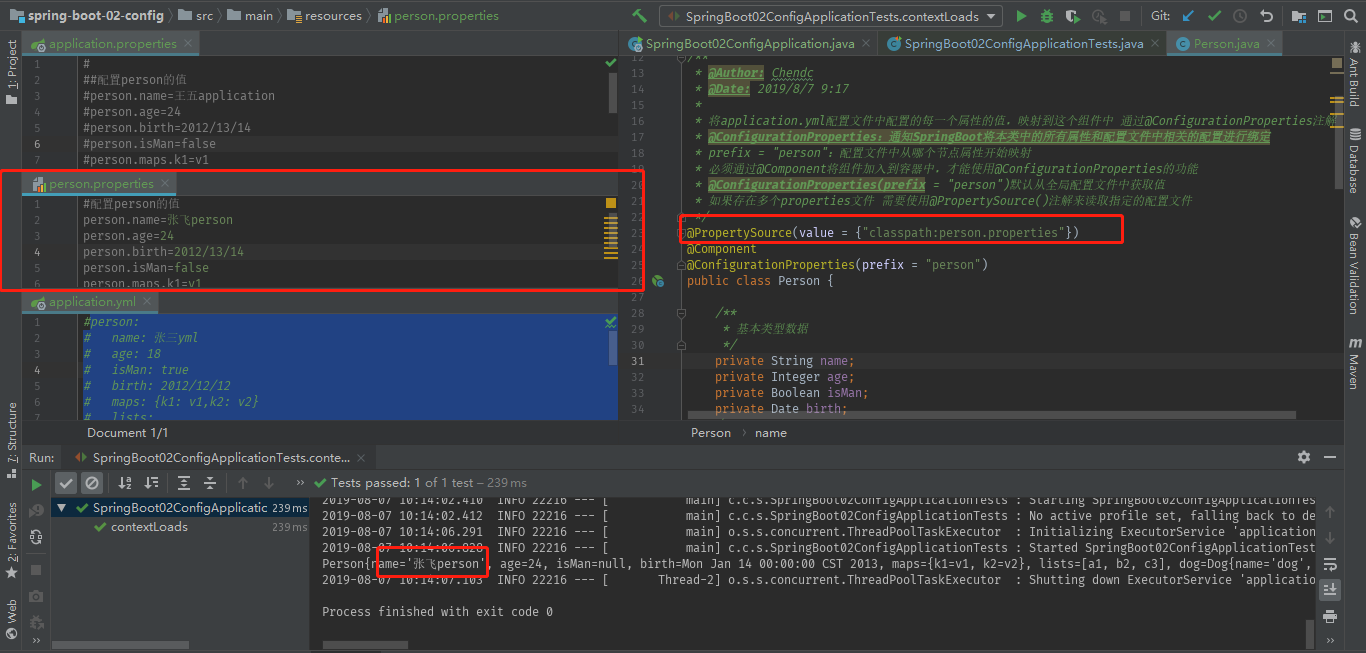
Task: Stop icon in Run panel sidebar
Action: (x=36, y=569)
